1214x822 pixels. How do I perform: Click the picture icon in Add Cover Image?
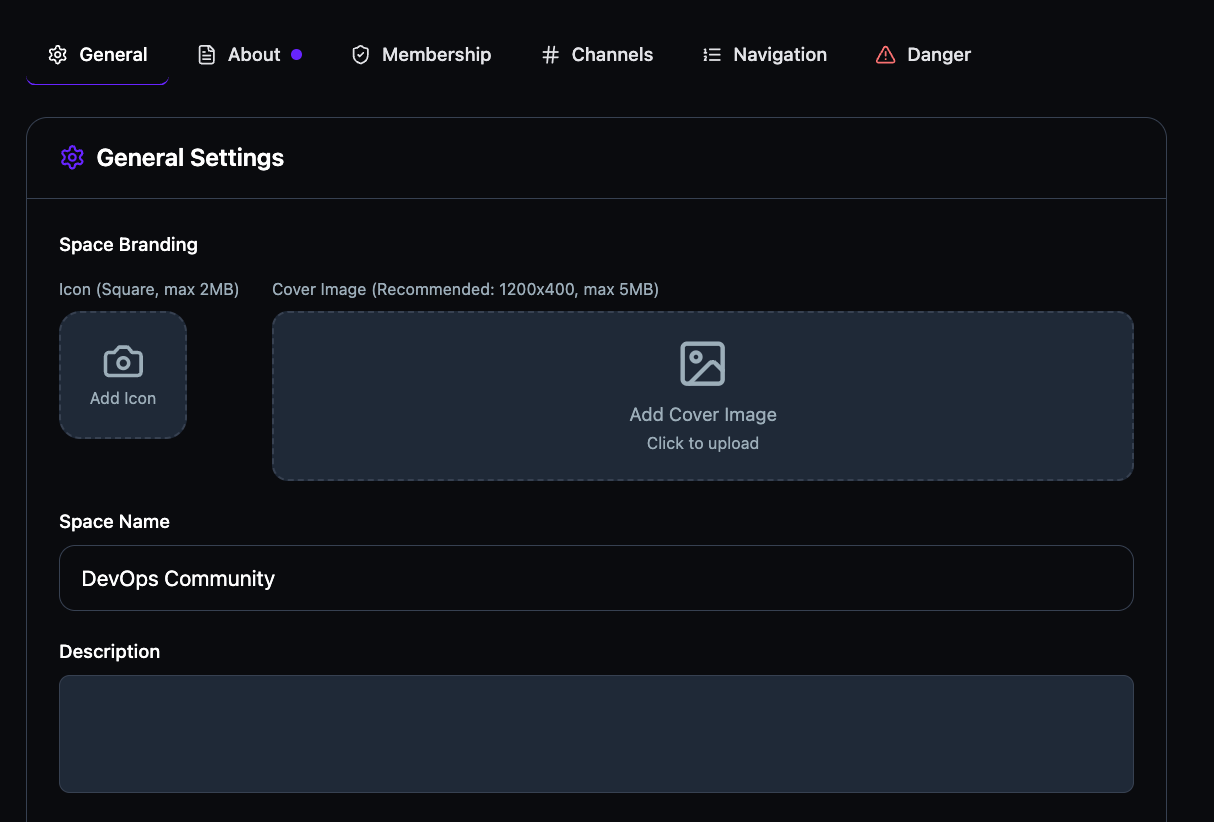click(x=703, y=364)
